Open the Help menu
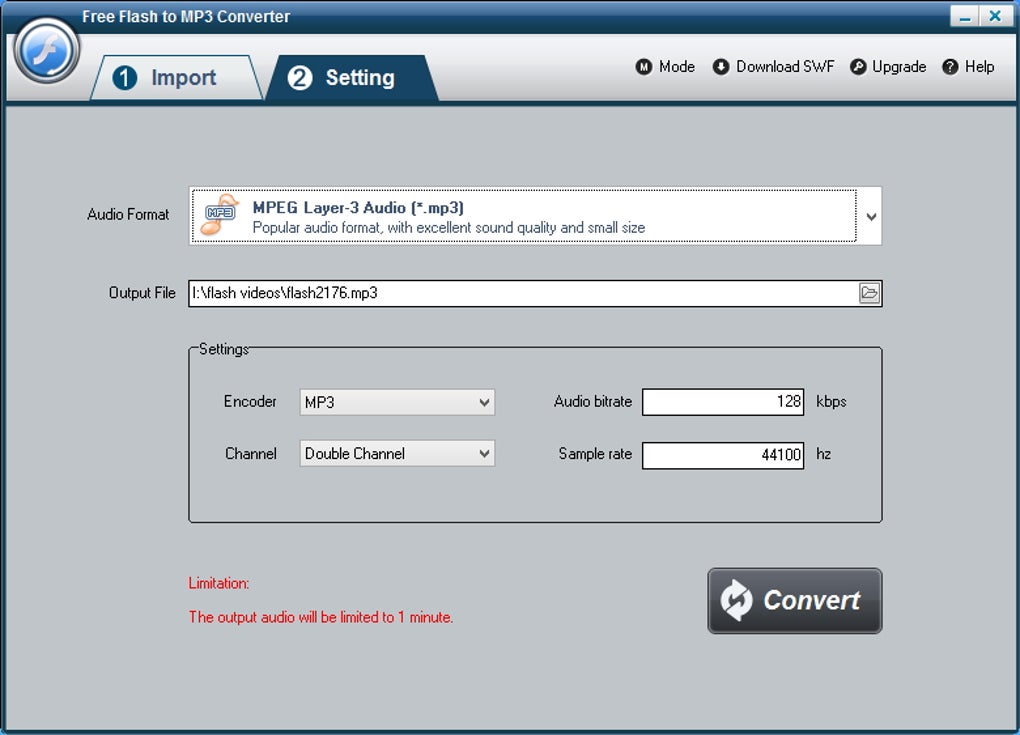 pos(968,67)
